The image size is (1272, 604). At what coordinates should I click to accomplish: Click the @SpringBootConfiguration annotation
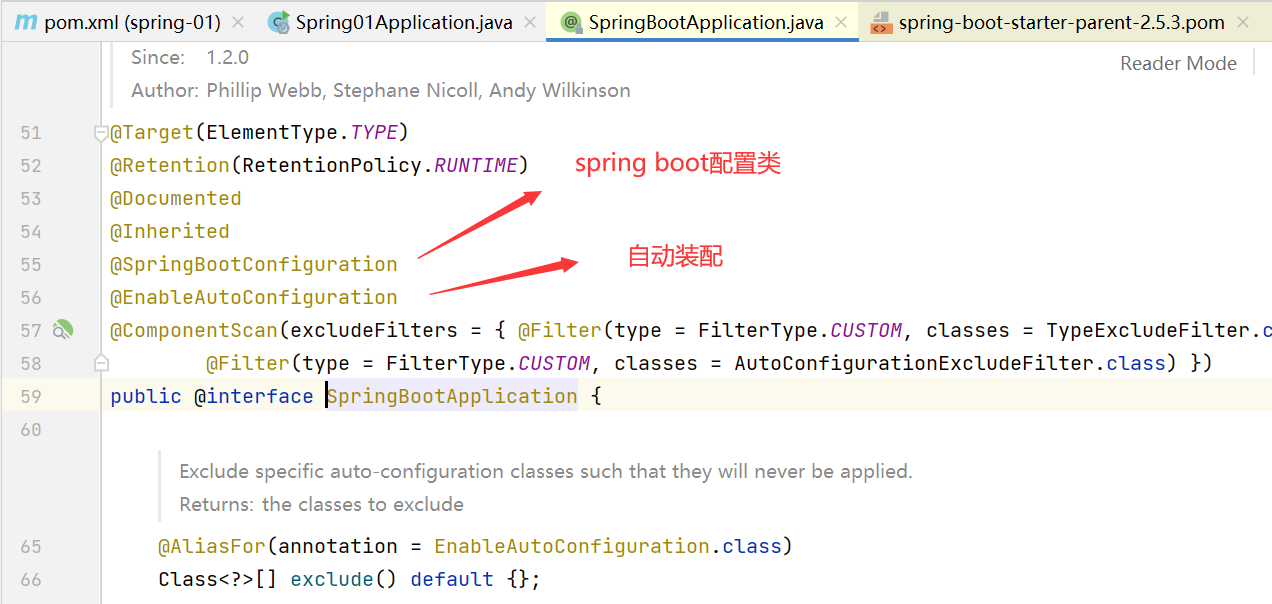254,264
